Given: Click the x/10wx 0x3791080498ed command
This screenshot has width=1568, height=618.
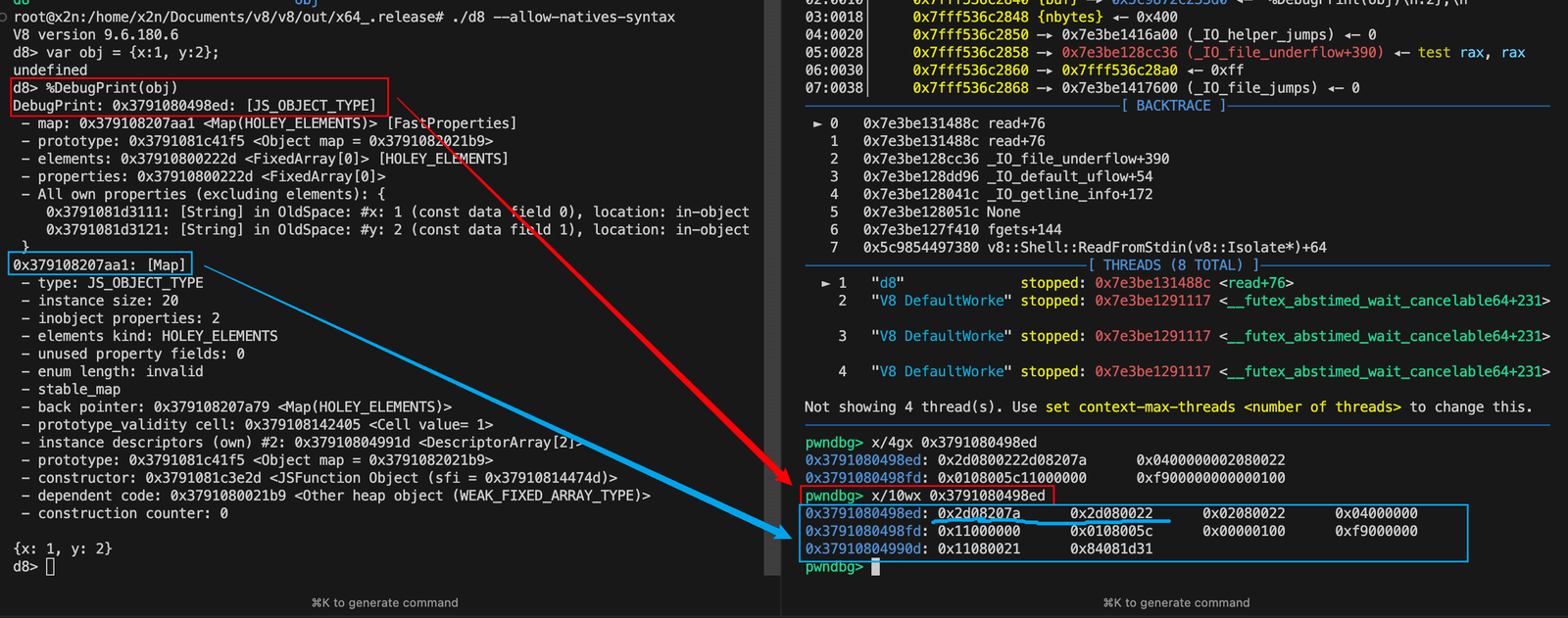Looking at the screenshot, I should [x=957, y=496].
